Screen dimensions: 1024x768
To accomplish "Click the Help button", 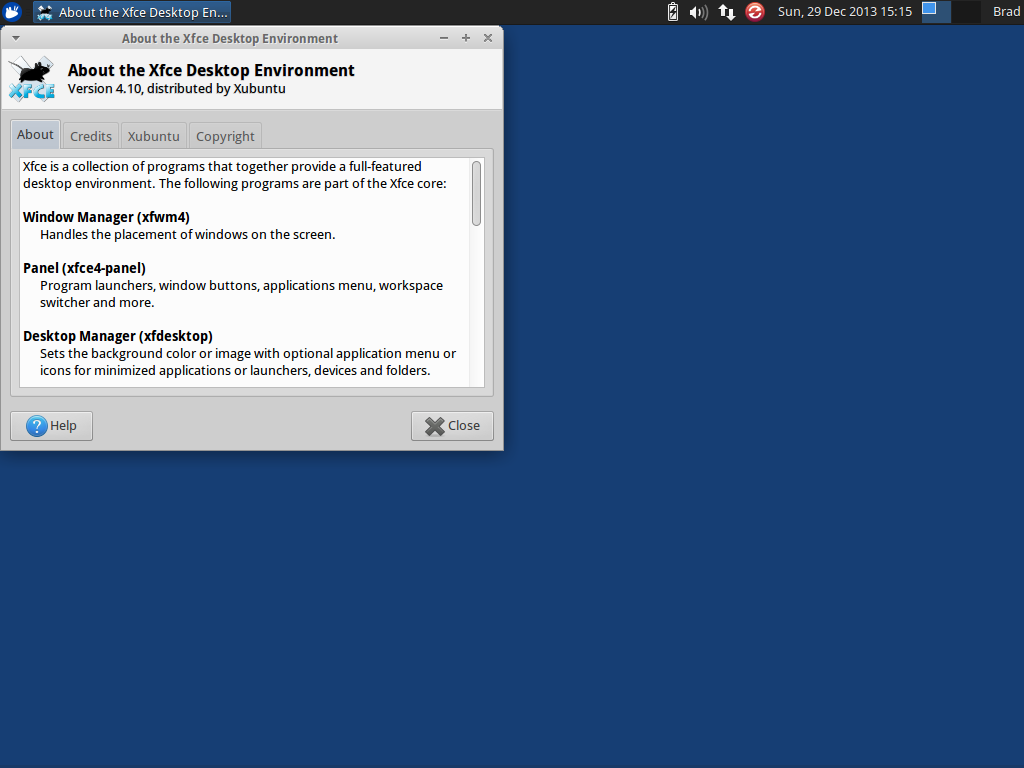I will click(x=52, y=426).
